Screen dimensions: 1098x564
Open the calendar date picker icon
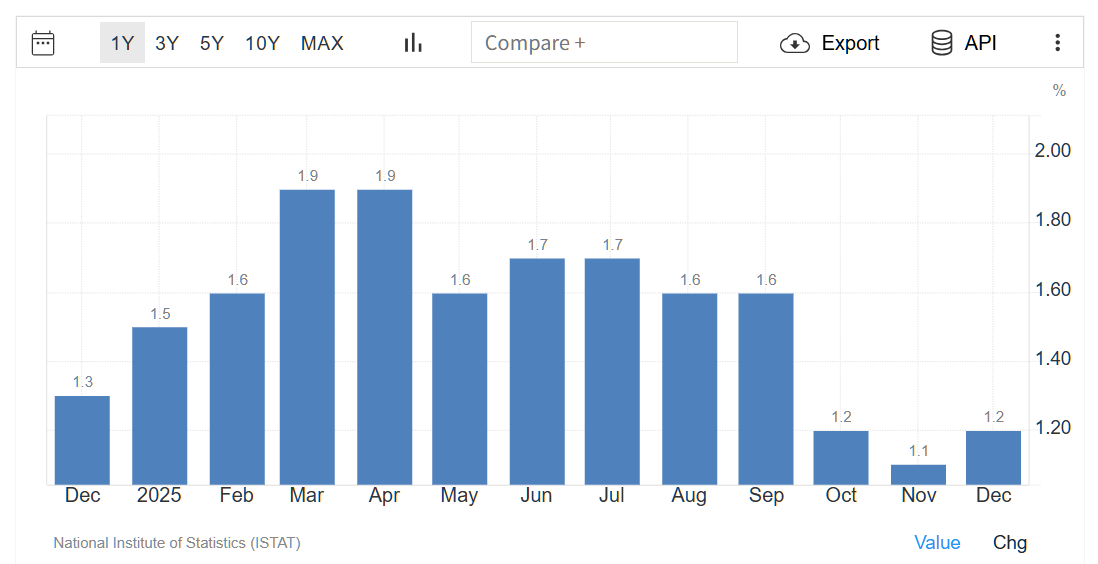tap(43, 43)
